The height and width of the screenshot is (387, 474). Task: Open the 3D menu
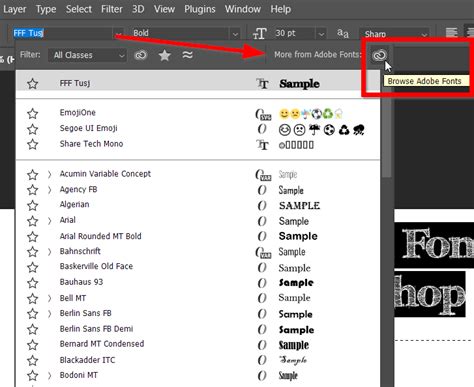click(138, 9)
